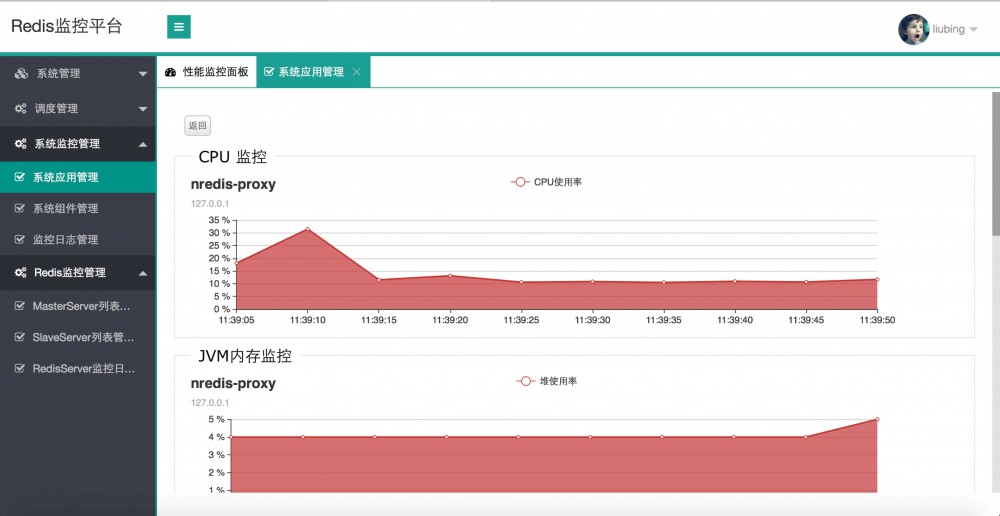Click the 系统管理 expand arrow
Image resolution: width=1000 pixels, height=516 pixels.
(x=143, y=74)
